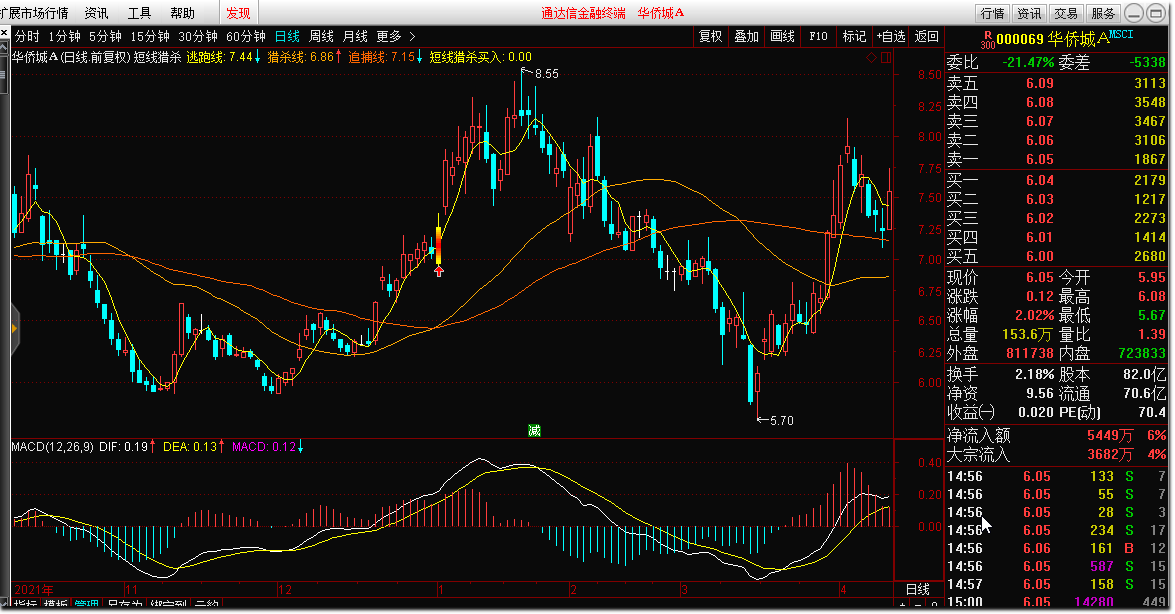This screenshot has height=614, width=1175.
Task: Open the 服务 service button
Action: (1103, 13)
